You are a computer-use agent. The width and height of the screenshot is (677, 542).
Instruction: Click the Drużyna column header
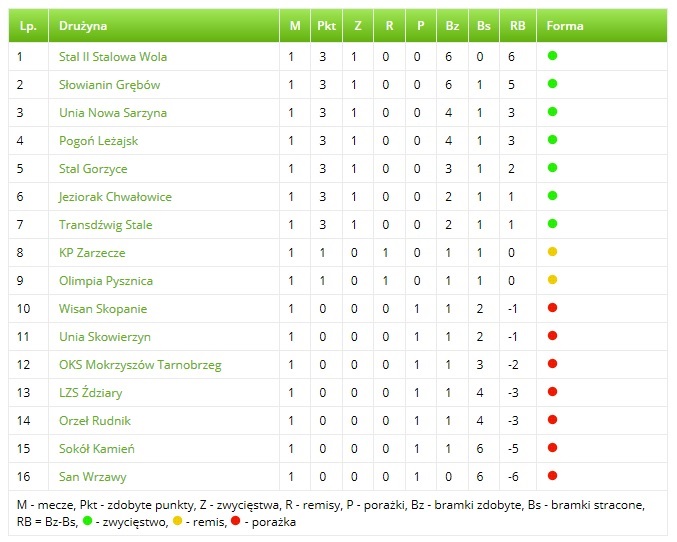(83, 25)
